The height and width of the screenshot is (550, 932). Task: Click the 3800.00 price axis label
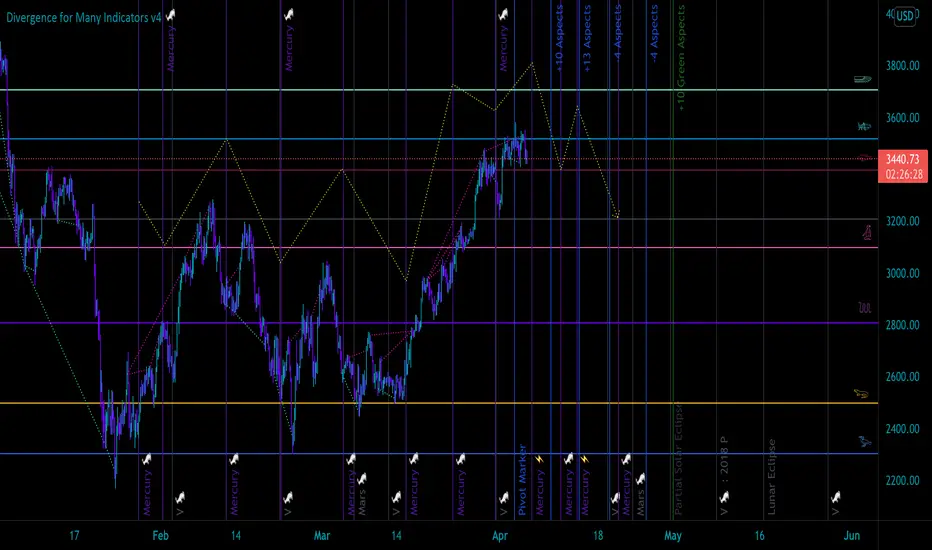click(902, 65)
